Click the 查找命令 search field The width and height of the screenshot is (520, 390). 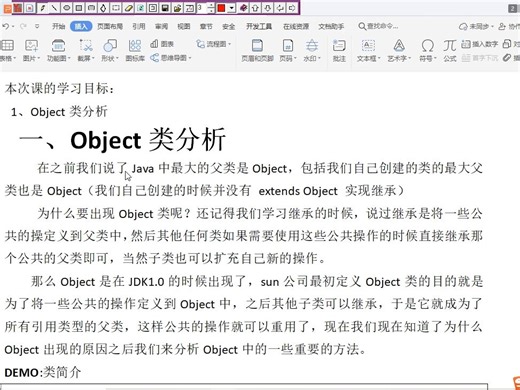(x=378, y=26)
